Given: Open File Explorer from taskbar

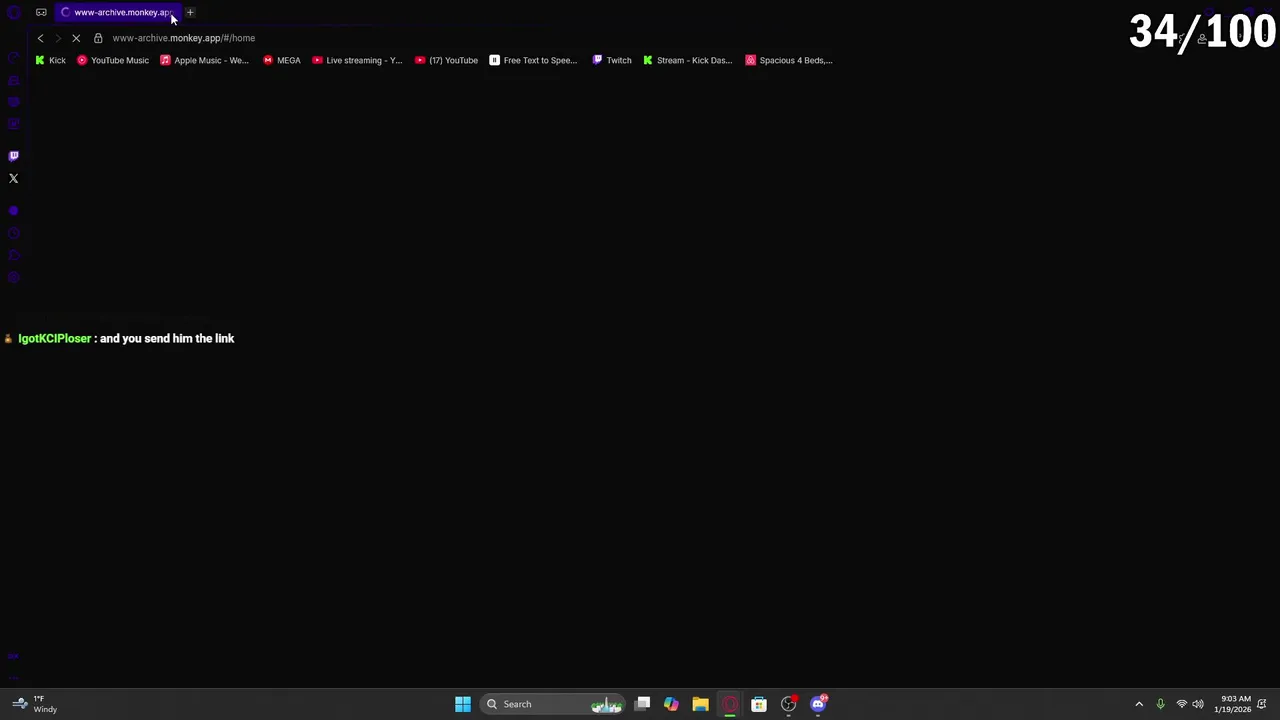Looking at the screenshot, I should click(700, 704).
